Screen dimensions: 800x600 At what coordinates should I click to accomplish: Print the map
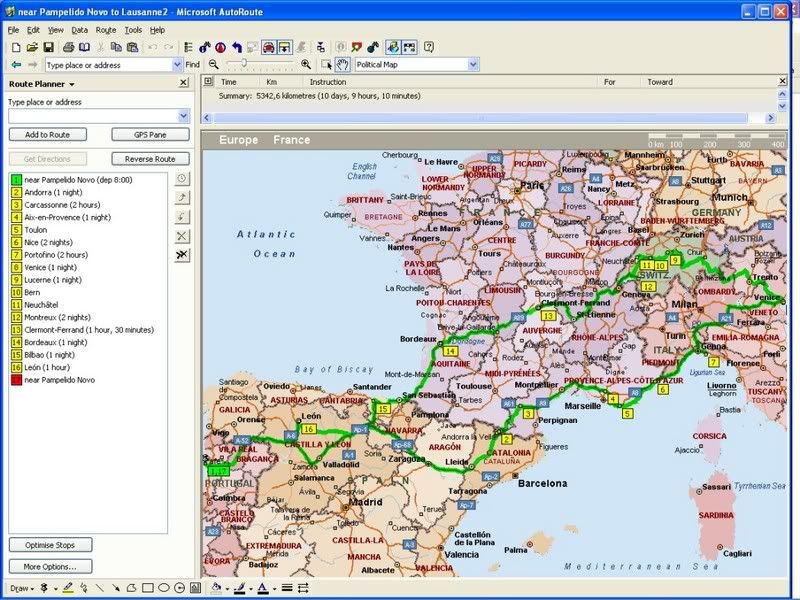coord(68,47)
